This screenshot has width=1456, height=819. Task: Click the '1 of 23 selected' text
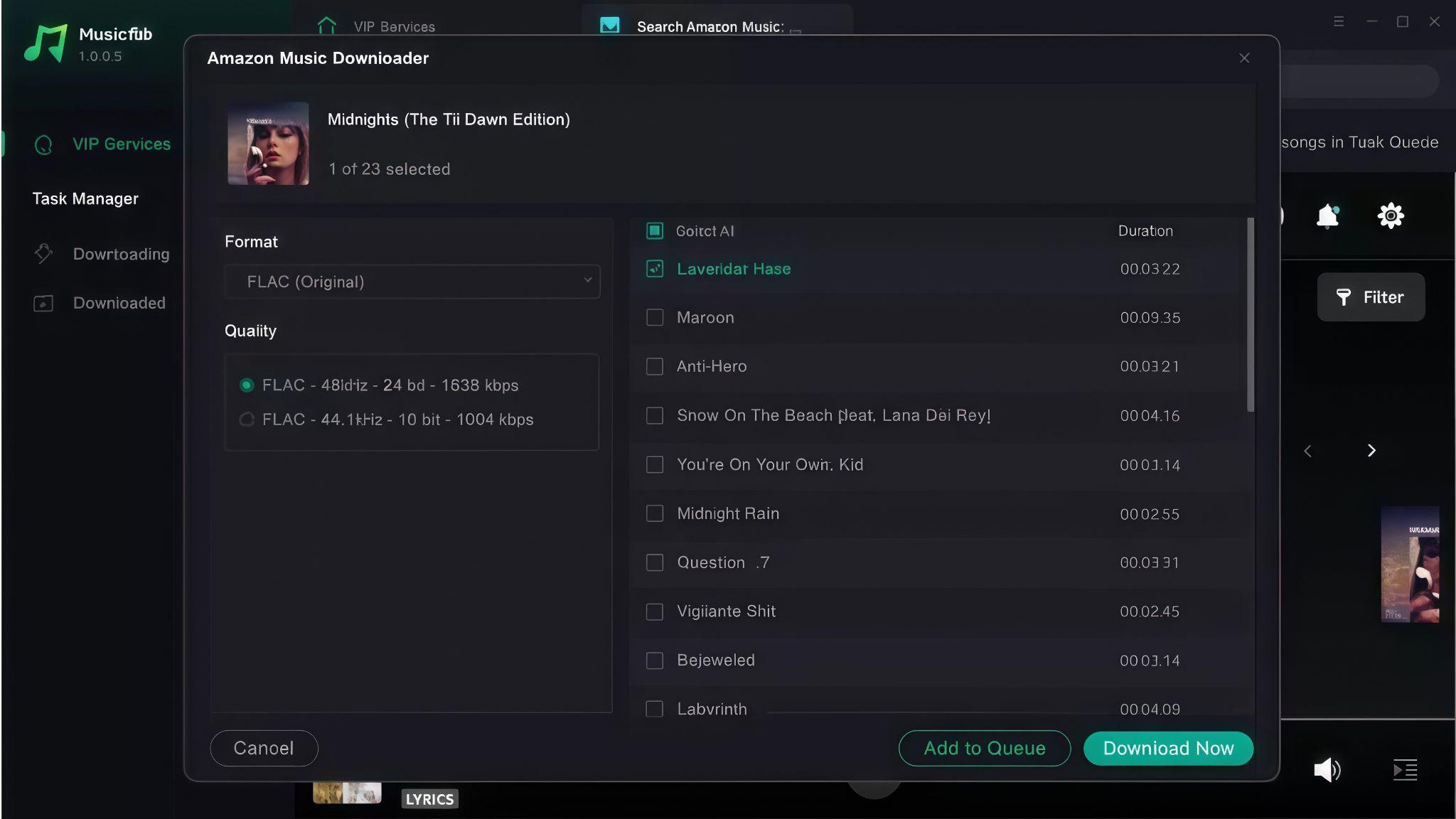(389, 169)
